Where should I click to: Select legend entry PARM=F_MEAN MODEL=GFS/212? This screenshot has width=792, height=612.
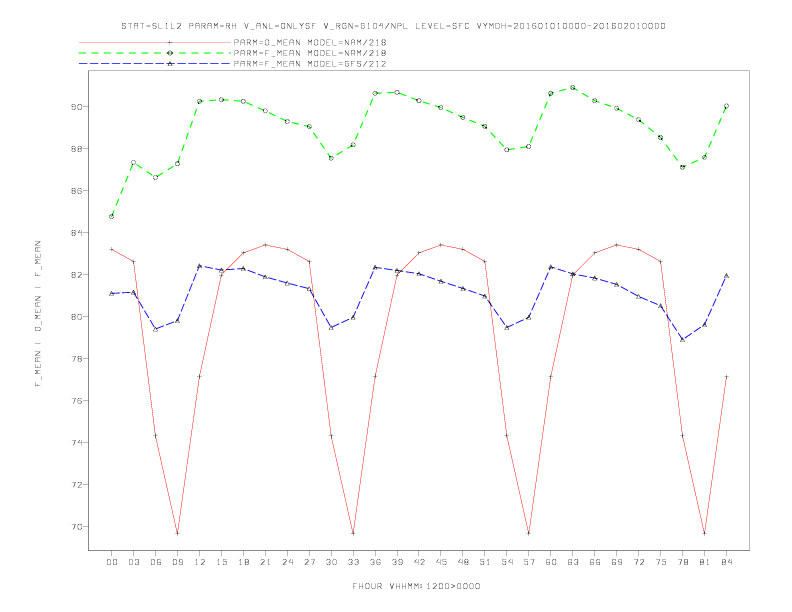[x=310, y=64]
